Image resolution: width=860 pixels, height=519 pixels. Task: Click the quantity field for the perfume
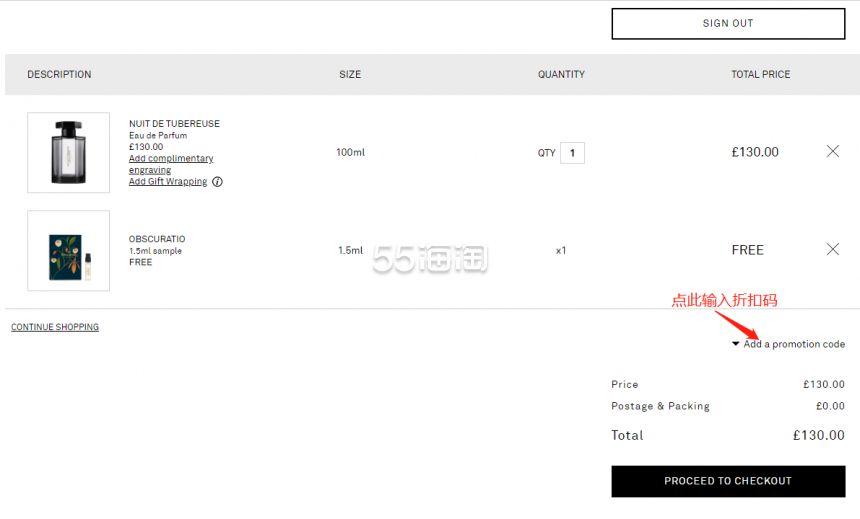coord(572,153)
